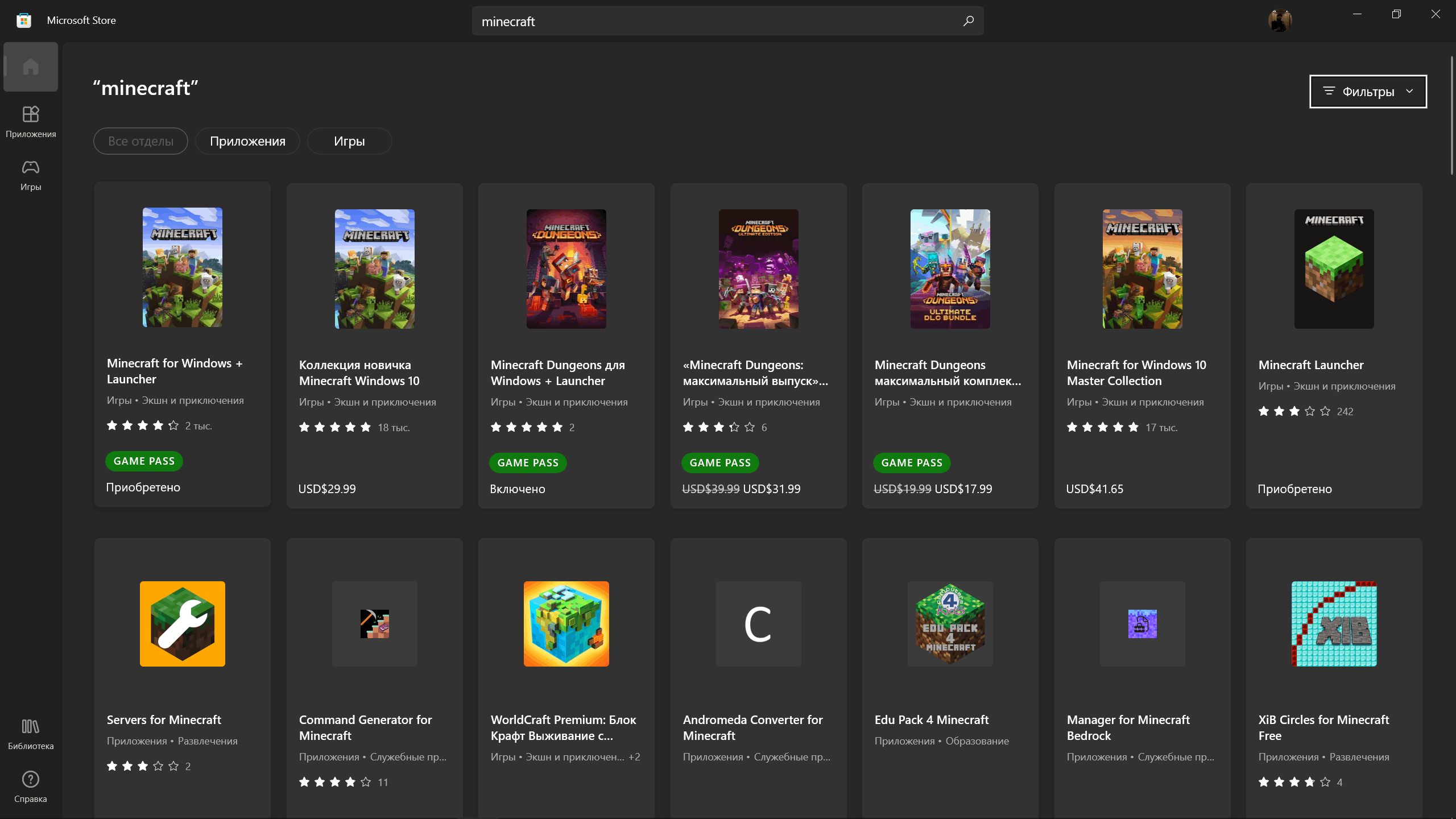1456x819 pixels.
Task: Minimize the Microsoft Store window
Action: tap(1357, 14)
